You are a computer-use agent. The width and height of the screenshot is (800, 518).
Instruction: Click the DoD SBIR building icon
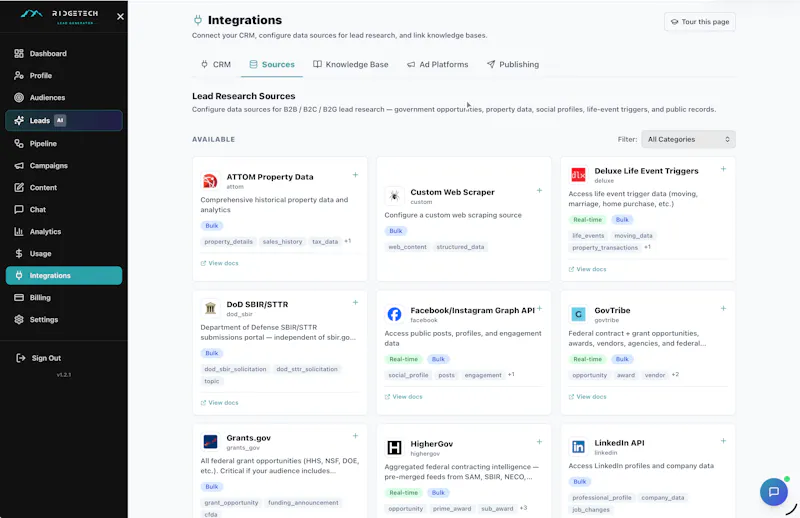click(x=210, y=308)
